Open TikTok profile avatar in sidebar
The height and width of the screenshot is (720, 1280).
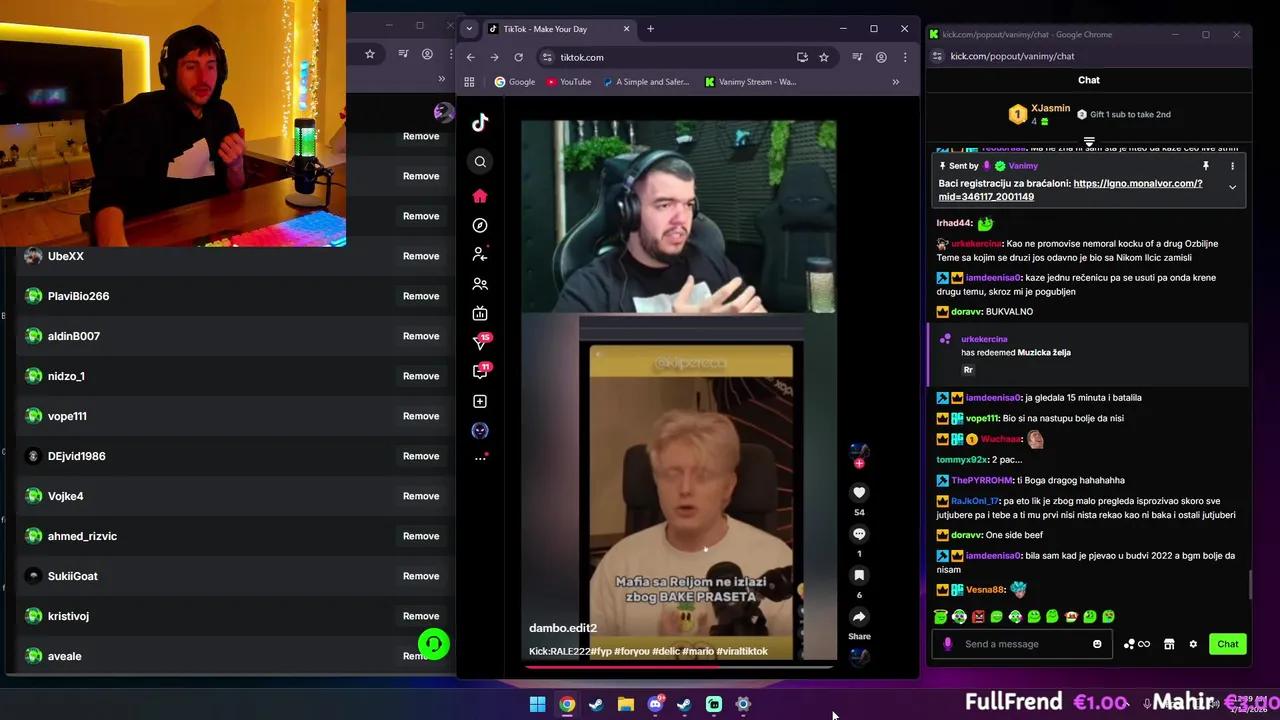(480, 430)
